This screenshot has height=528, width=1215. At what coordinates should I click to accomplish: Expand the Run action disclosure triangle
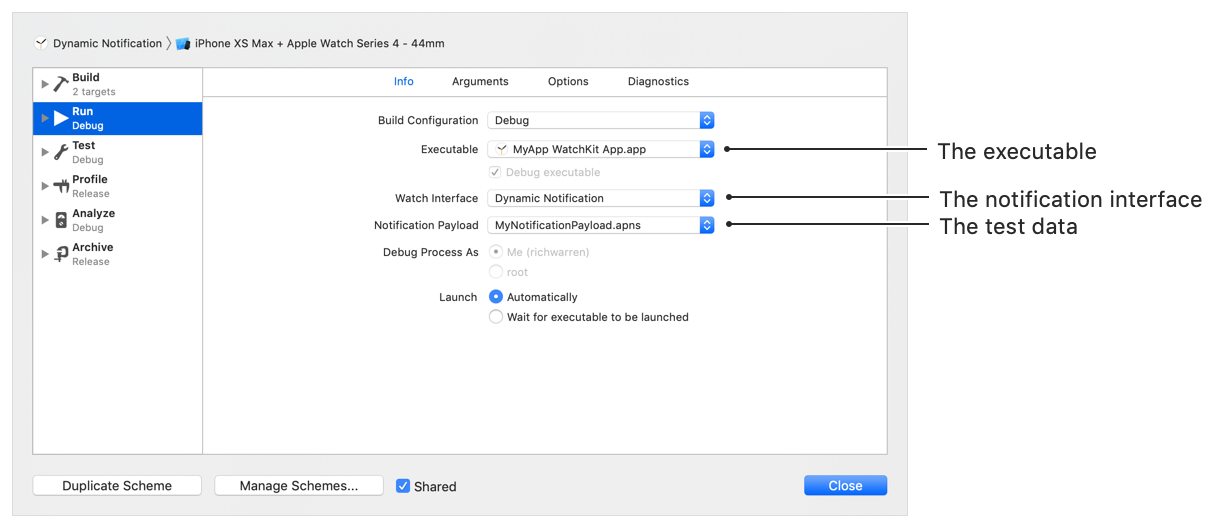click(44, 118)
